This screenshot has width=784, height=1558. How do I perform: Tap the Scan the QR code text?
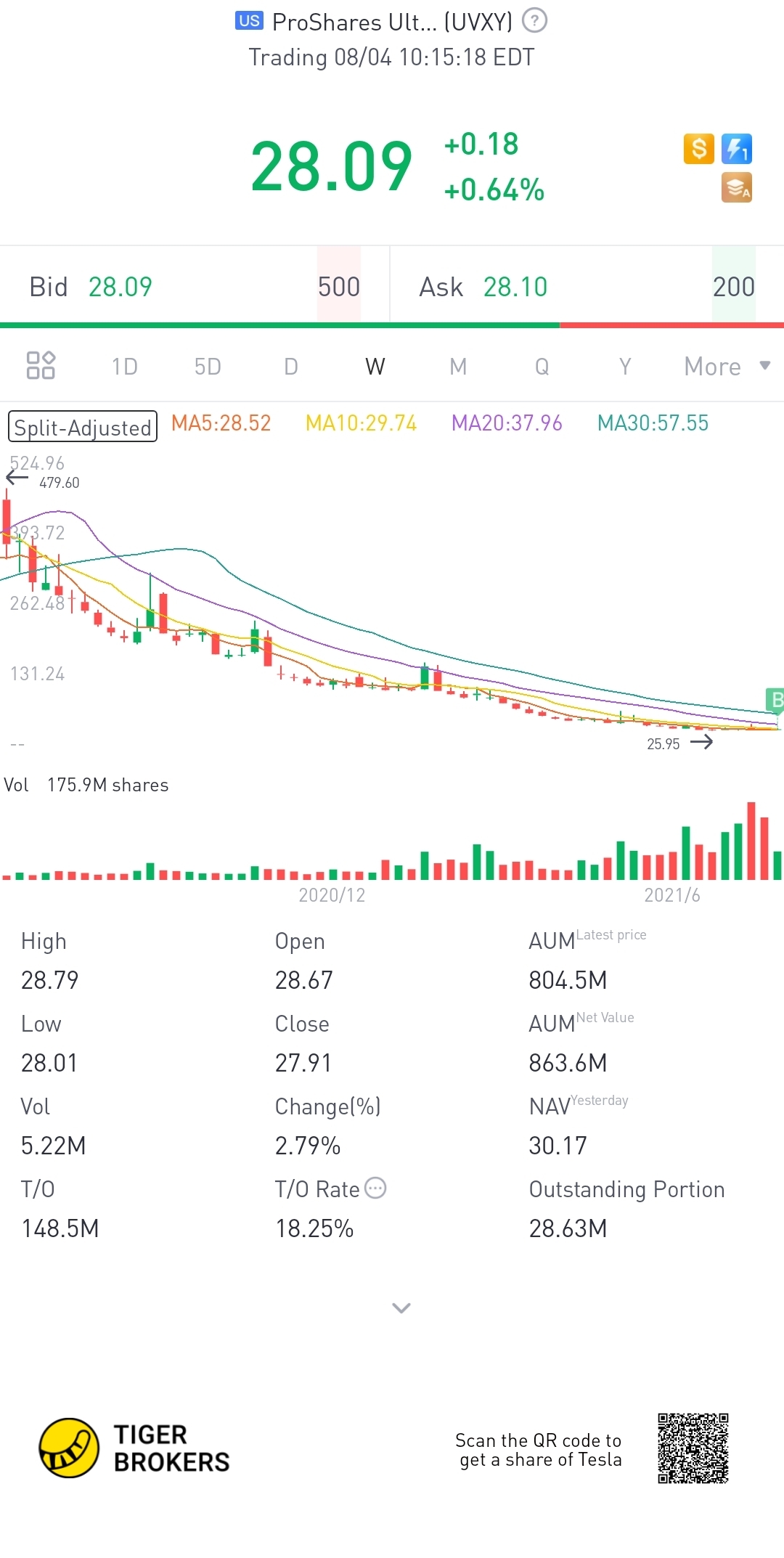coord(539,1450)
